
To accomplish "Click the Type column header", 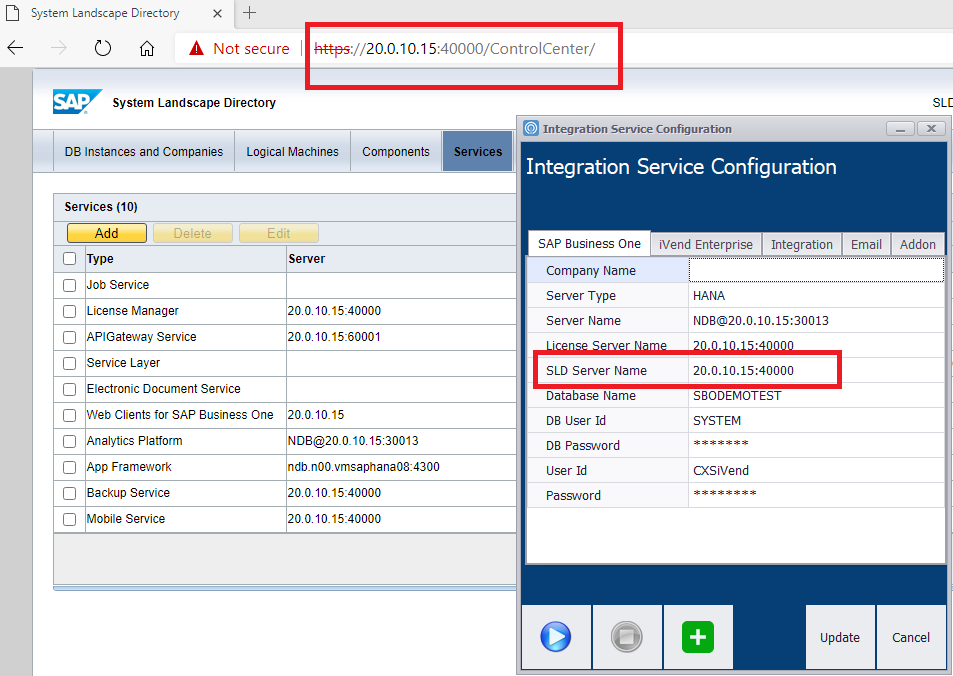I will tap(100, 259).
